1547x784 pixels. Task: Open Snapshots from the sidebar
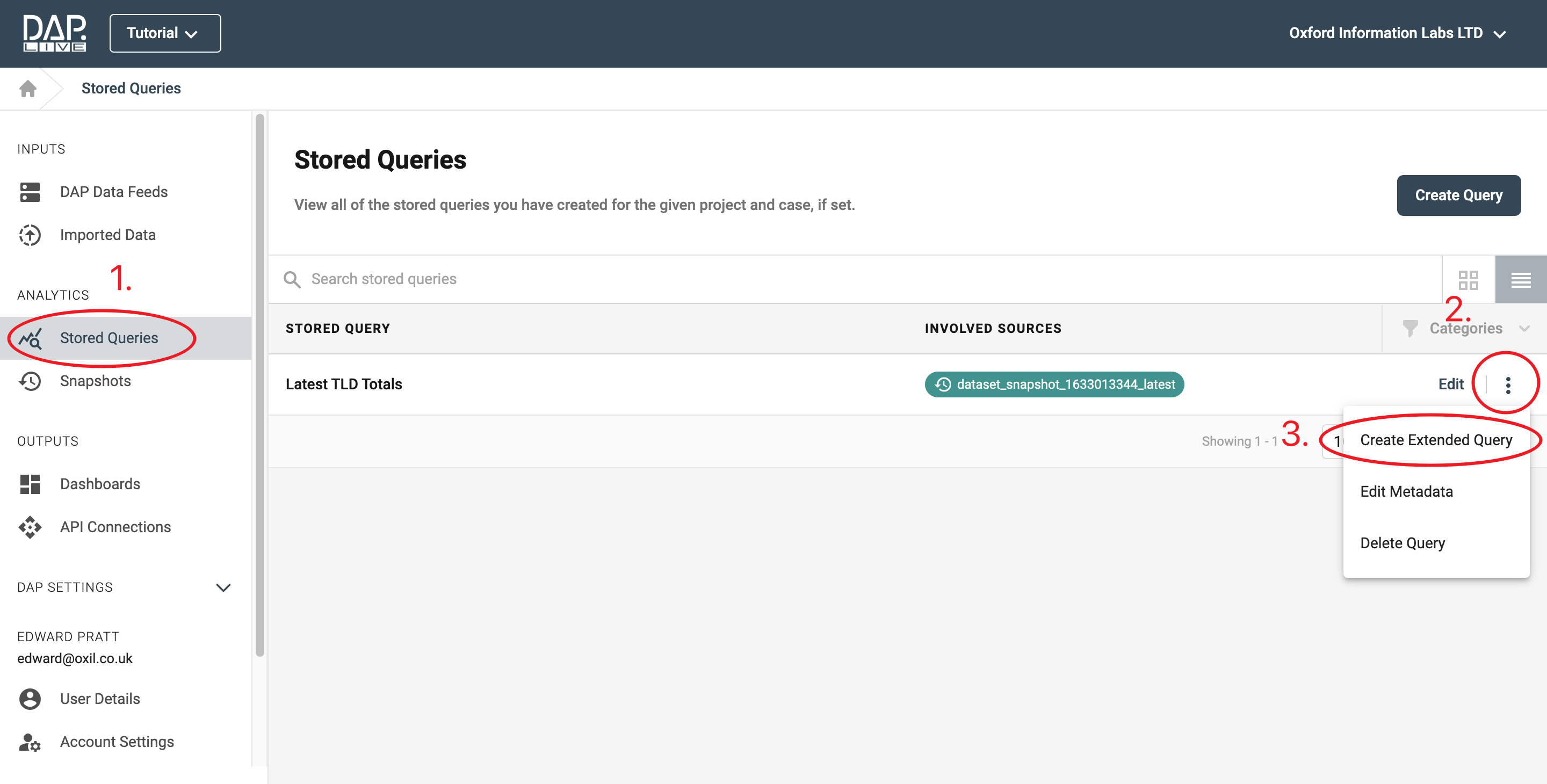(x=95, y=381)
